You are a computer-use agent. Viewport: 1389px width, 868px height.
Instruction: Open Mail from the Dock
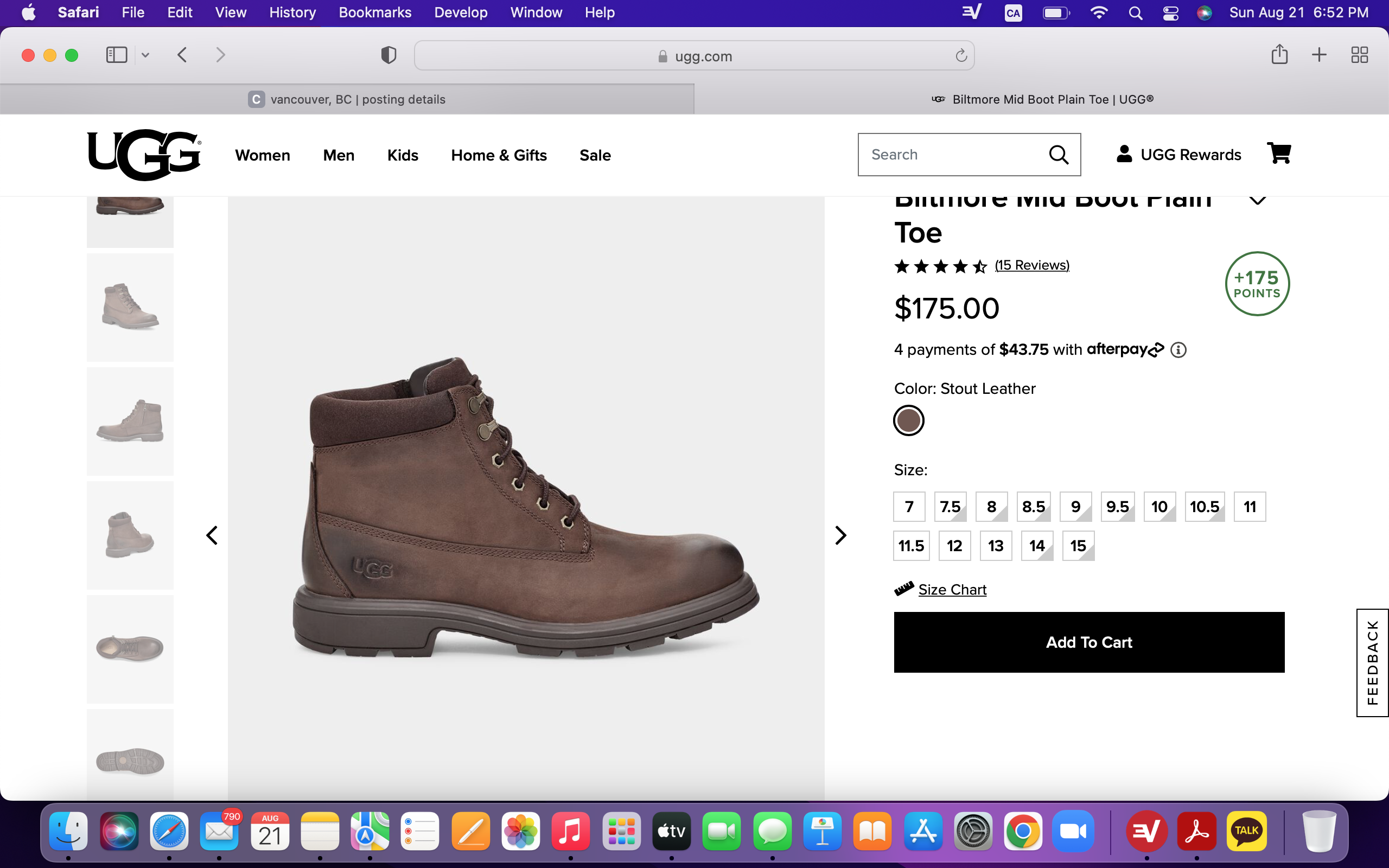pos(219,831)
